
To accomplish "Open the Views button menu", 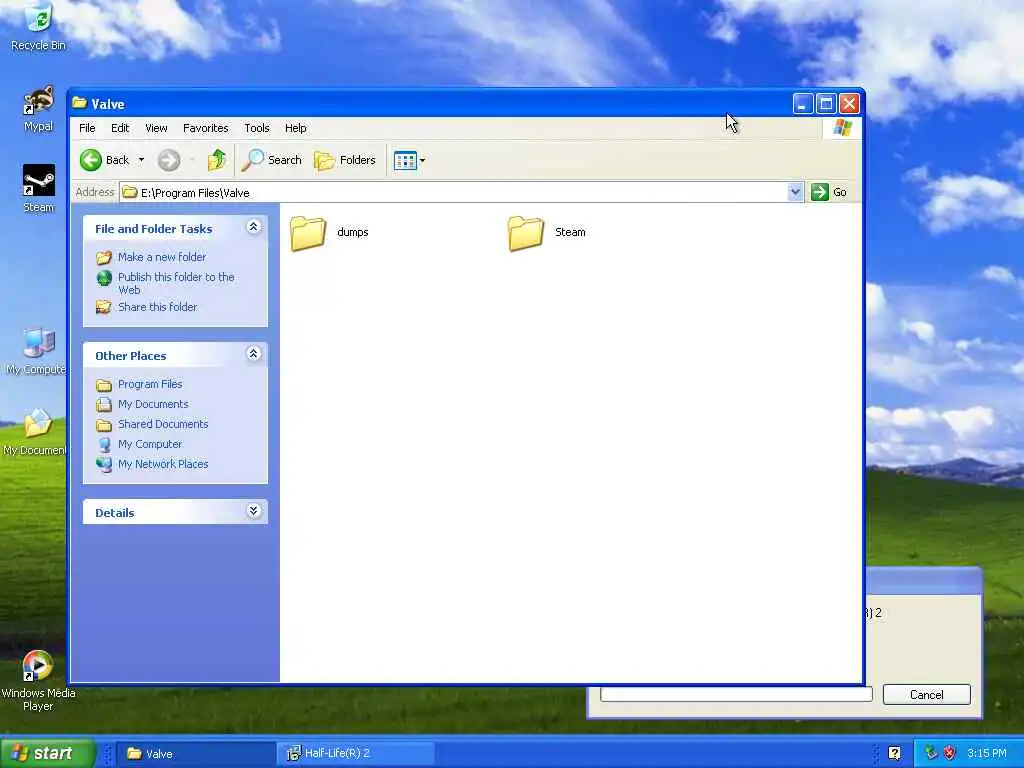I will [409, 160].
